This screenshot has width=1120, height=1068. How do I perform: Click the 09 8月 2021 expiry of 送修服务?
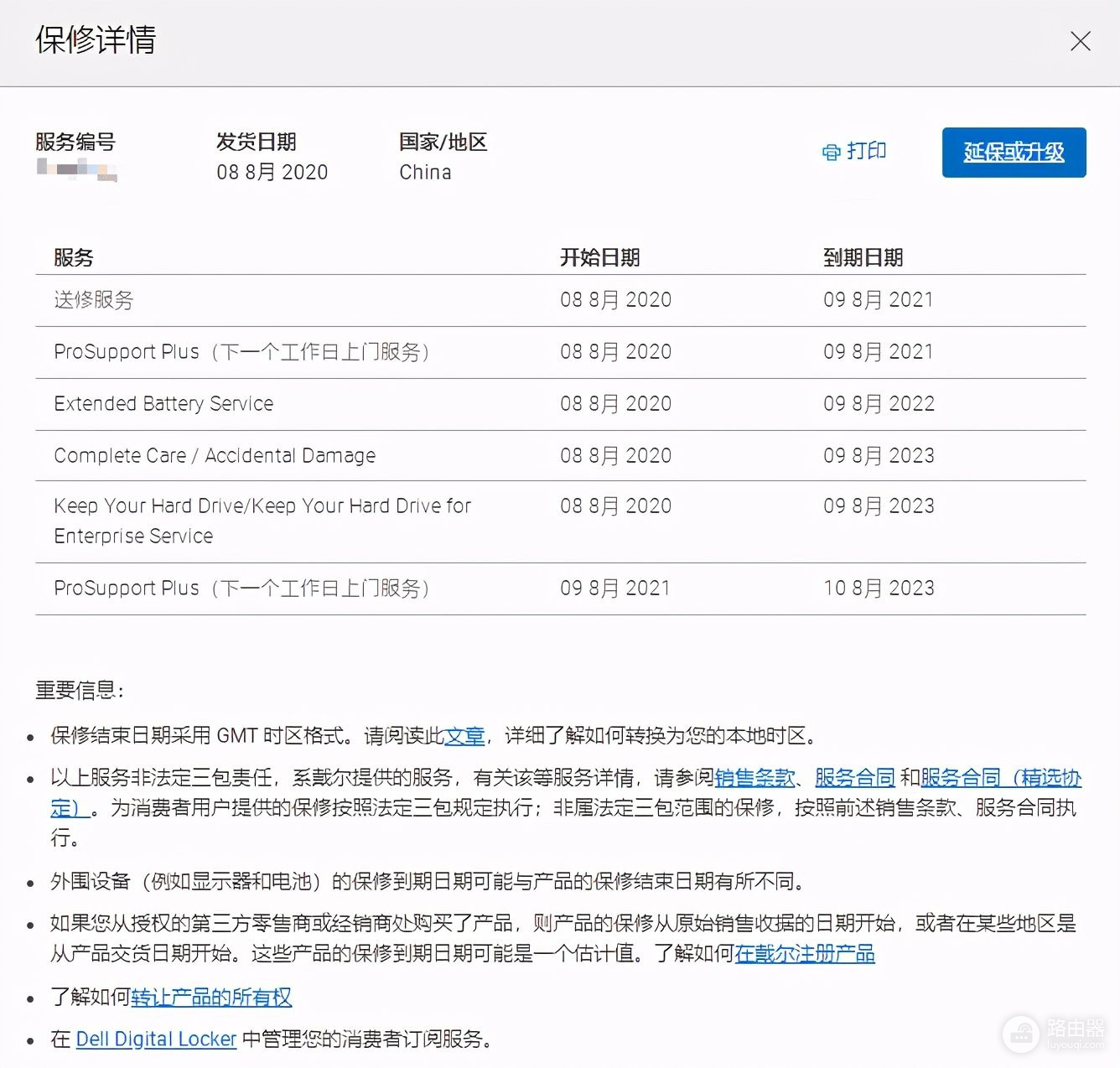(879, 300)
